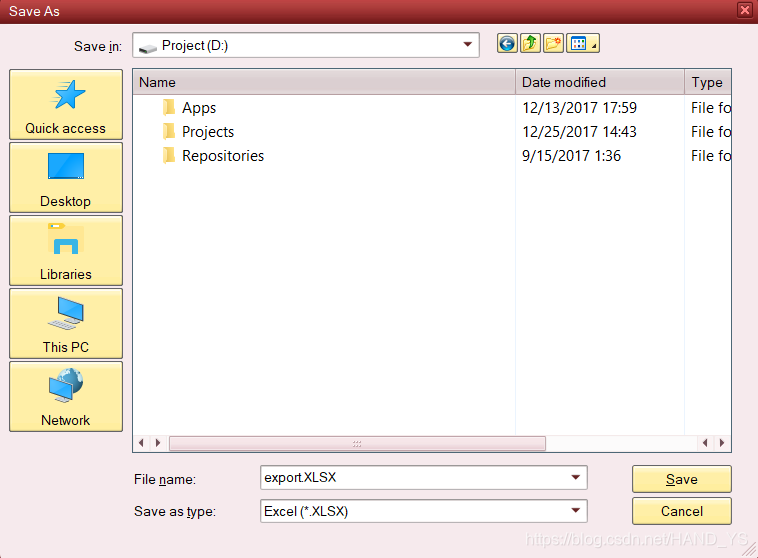Screen dimensions: 758x558
Task: Click scroll right arrow beside left arrow
Action: click(x=158, y=443)
